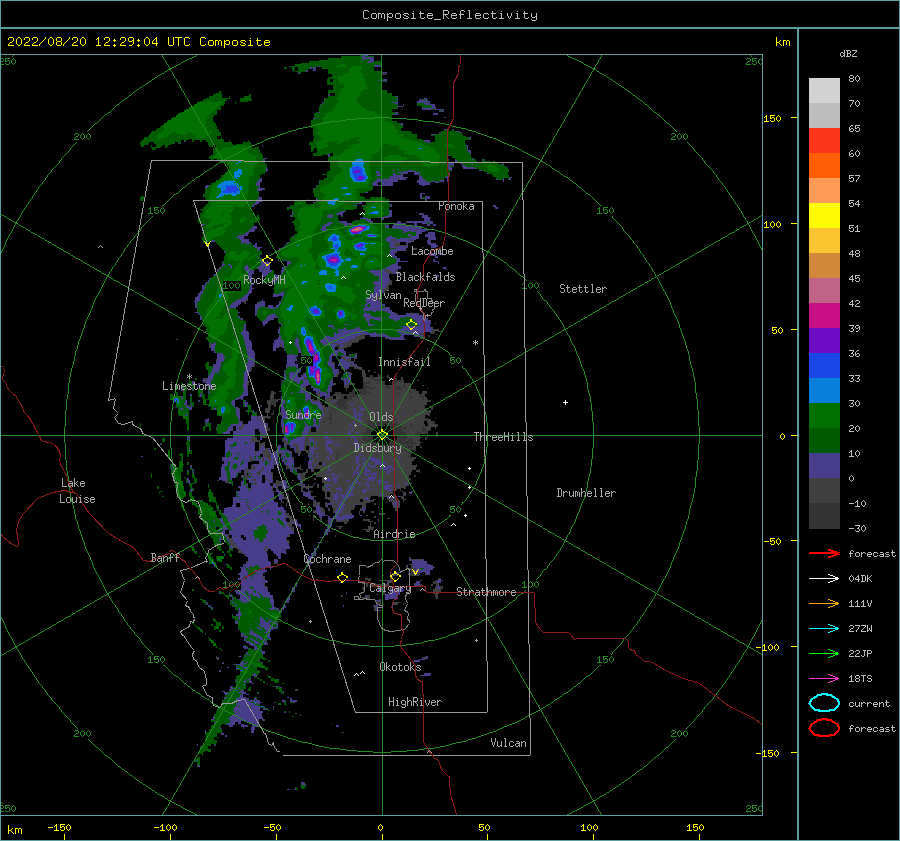This screenshot has width=900, height=841.
Task: Click the Didsbury town label
Action: [x=377, y=448]
